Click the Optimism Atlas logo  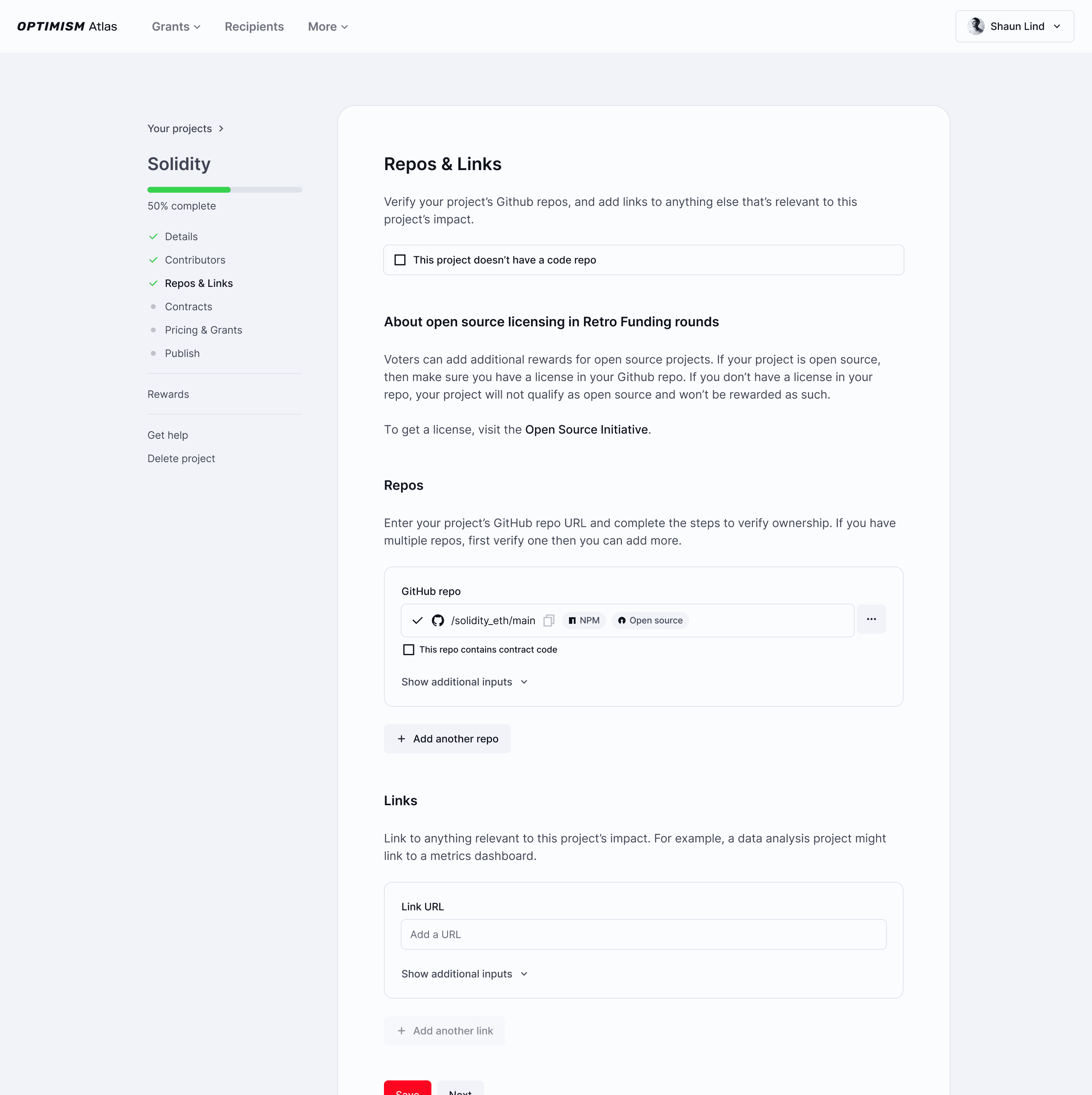point(67,26)
